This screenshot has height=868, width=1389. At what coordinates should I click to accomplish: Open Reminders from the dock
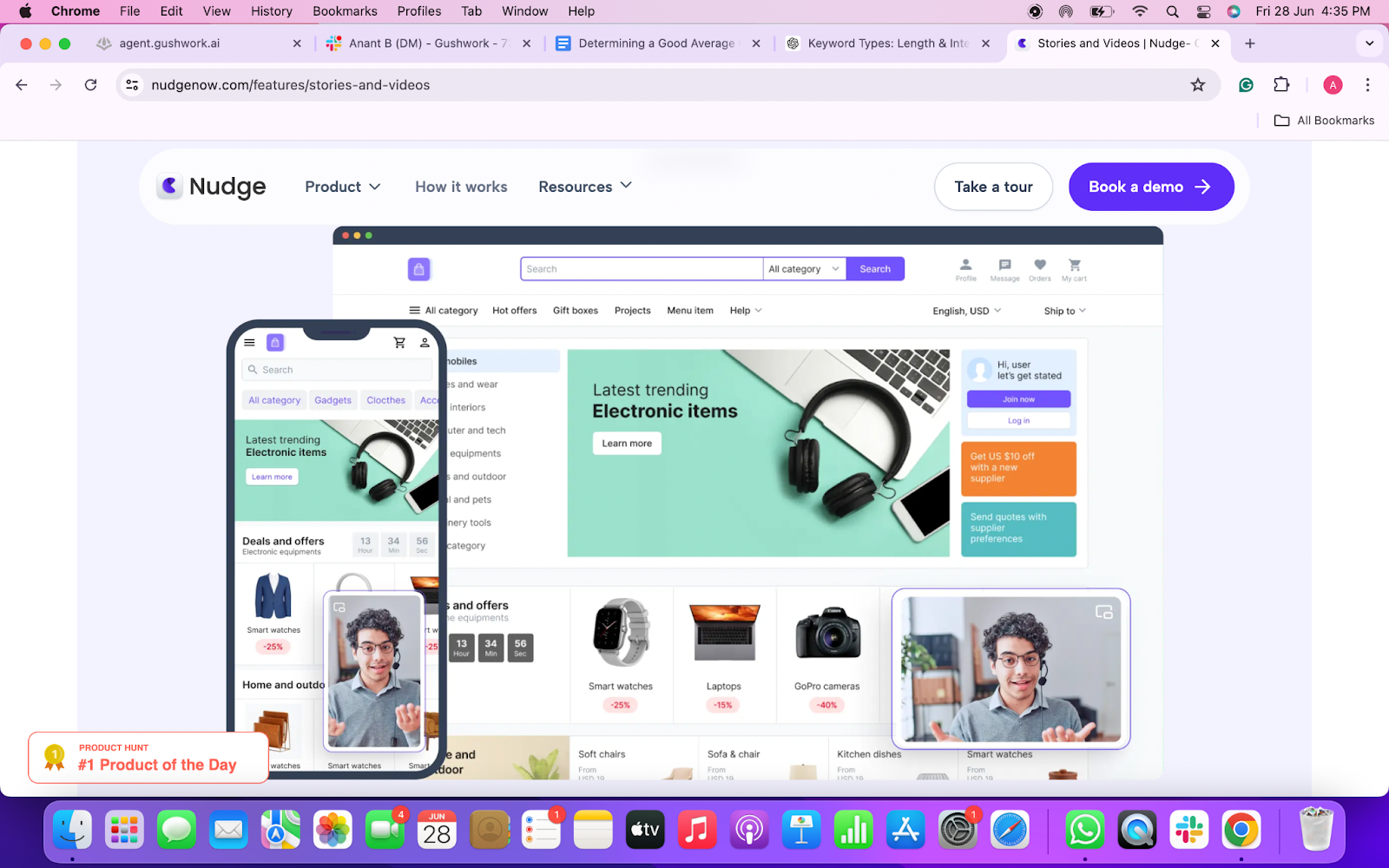542,831
